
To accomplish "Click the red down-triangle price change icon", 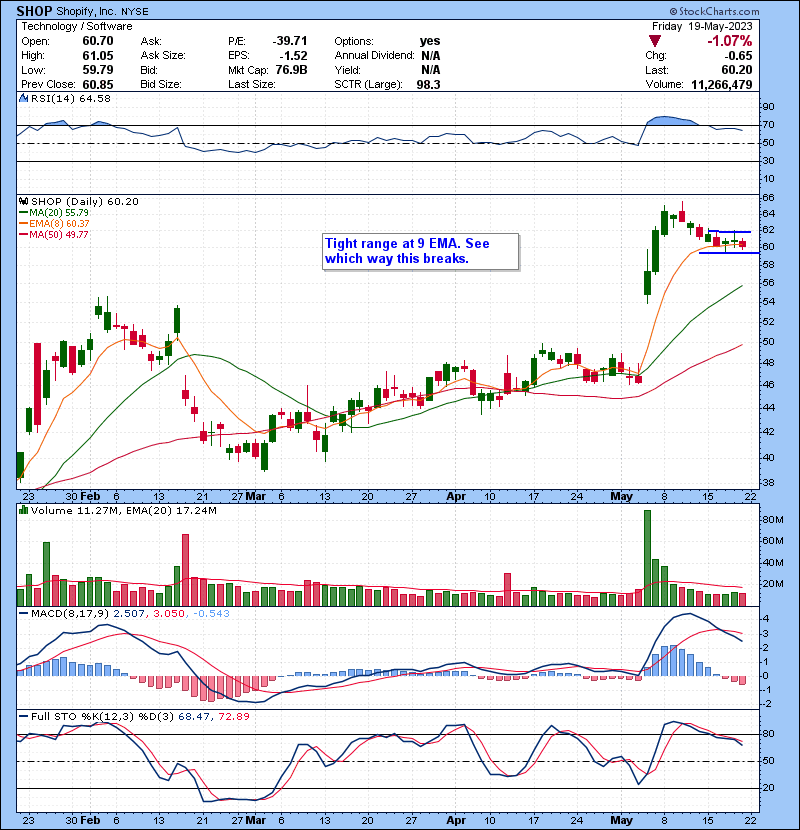I will (655, 41).
